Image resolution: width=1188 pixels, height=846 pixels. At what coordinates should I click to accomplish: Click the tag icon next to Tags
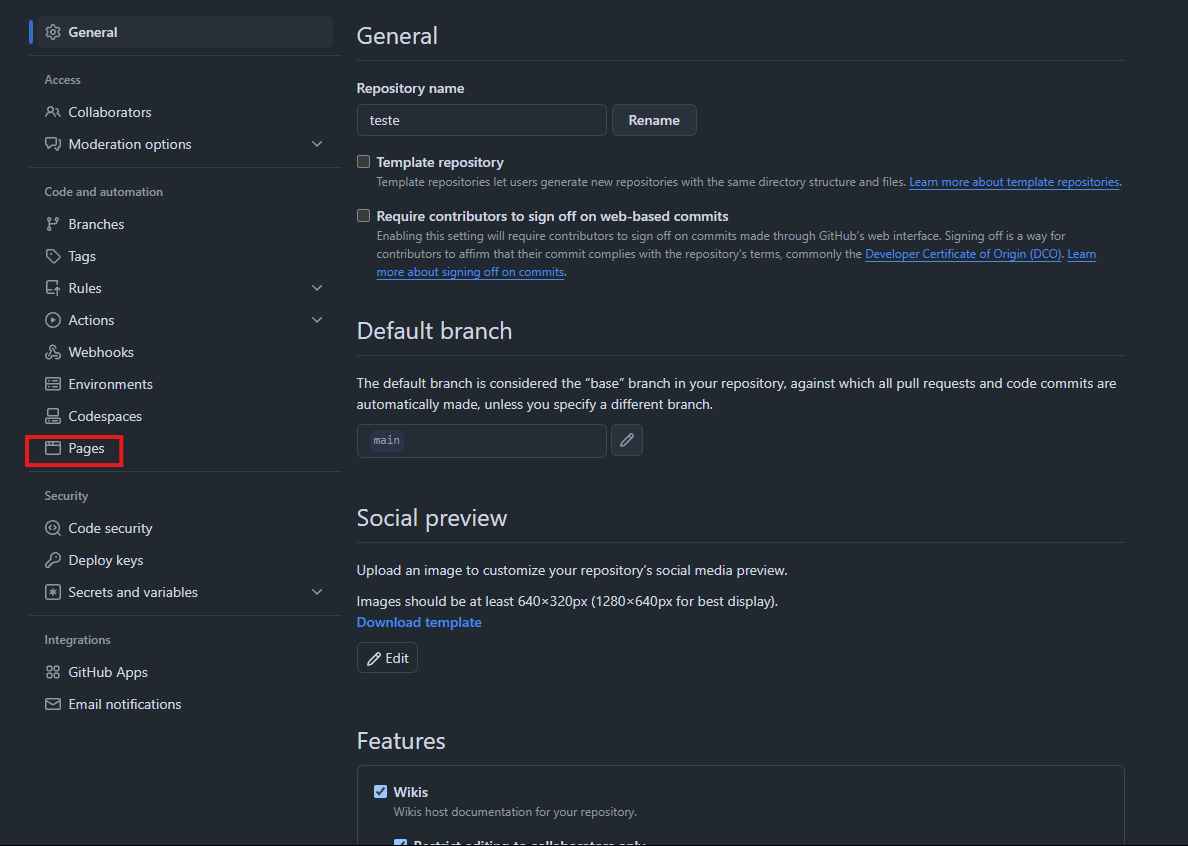click(52, 256)
